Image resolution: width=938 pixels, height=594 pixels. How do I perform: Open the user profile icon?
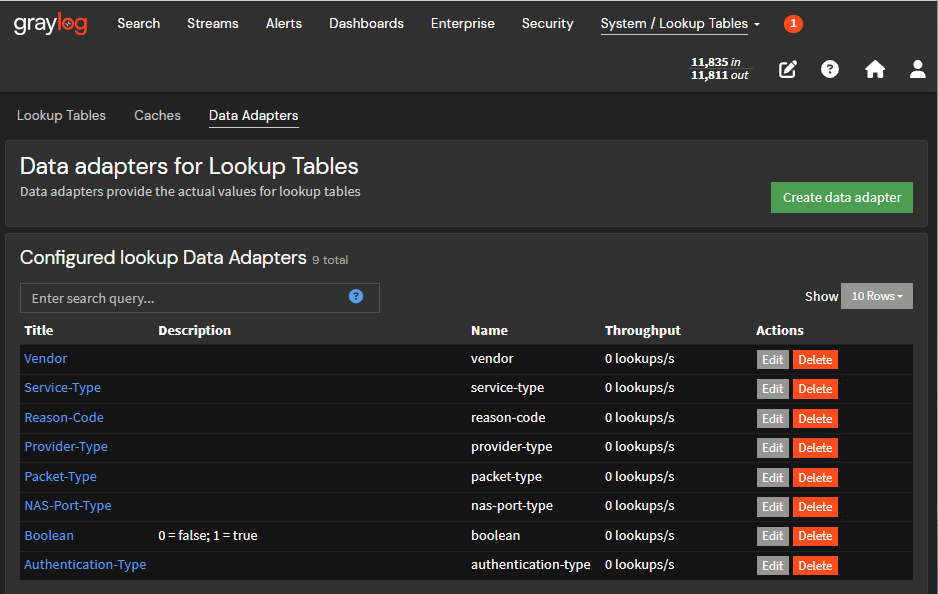point(917,69)
